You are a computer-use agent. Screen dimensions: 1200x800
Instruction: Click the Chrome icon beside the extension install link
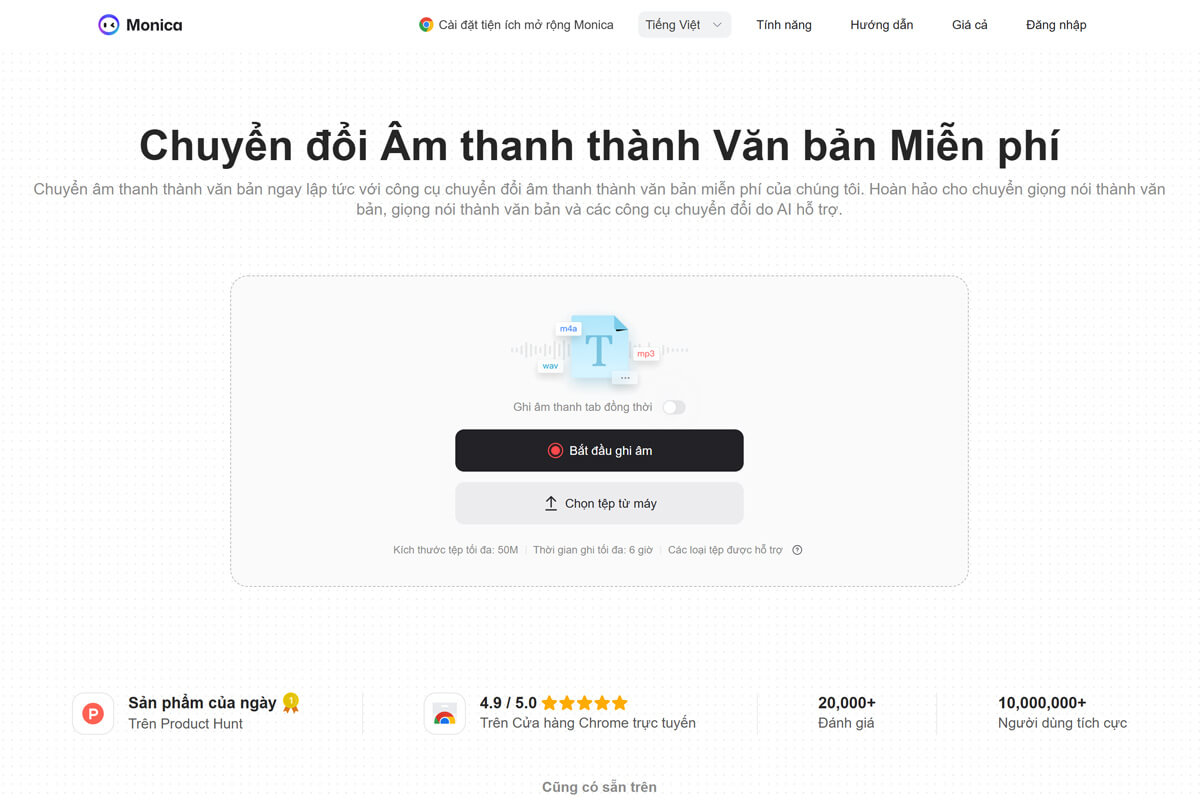(428, 24)
